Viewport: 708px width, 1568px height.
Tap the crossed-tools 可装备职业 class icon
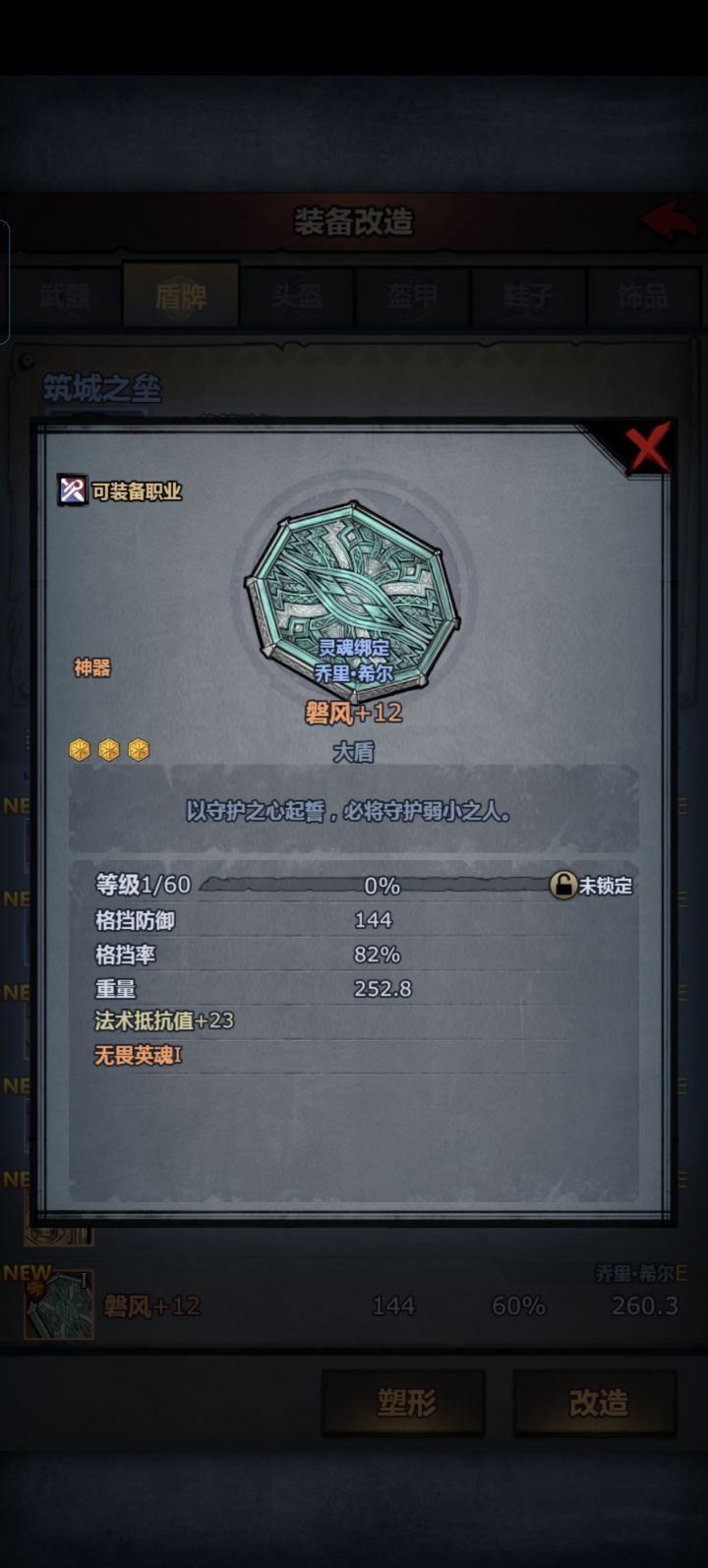pyautogui.click(x=73, y=489)
